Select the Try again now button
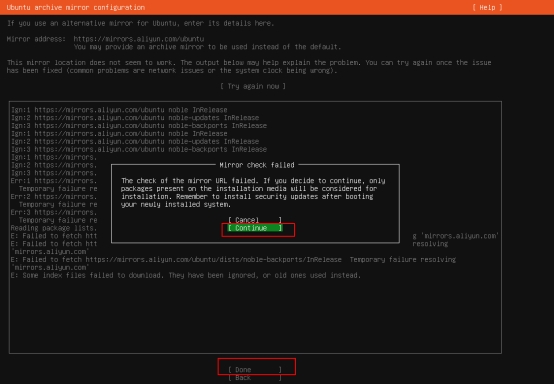Image resolution: width=554 pixels, height=384 pixels. pos(253,86)
